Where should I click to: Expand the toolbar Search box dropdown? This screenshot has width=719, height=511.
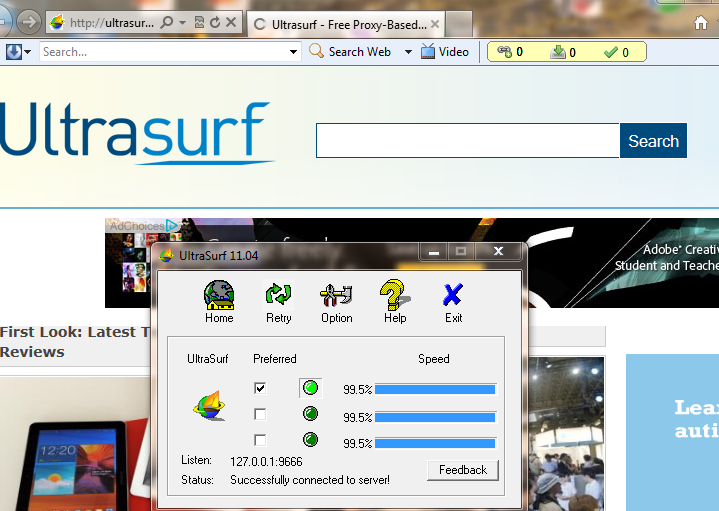(x=293, y=52)
